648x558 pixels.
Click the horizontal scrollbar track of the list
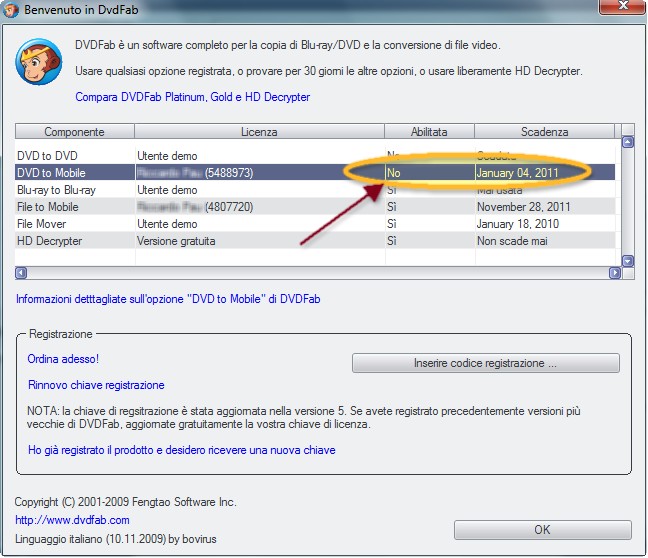tap(318, 273)
